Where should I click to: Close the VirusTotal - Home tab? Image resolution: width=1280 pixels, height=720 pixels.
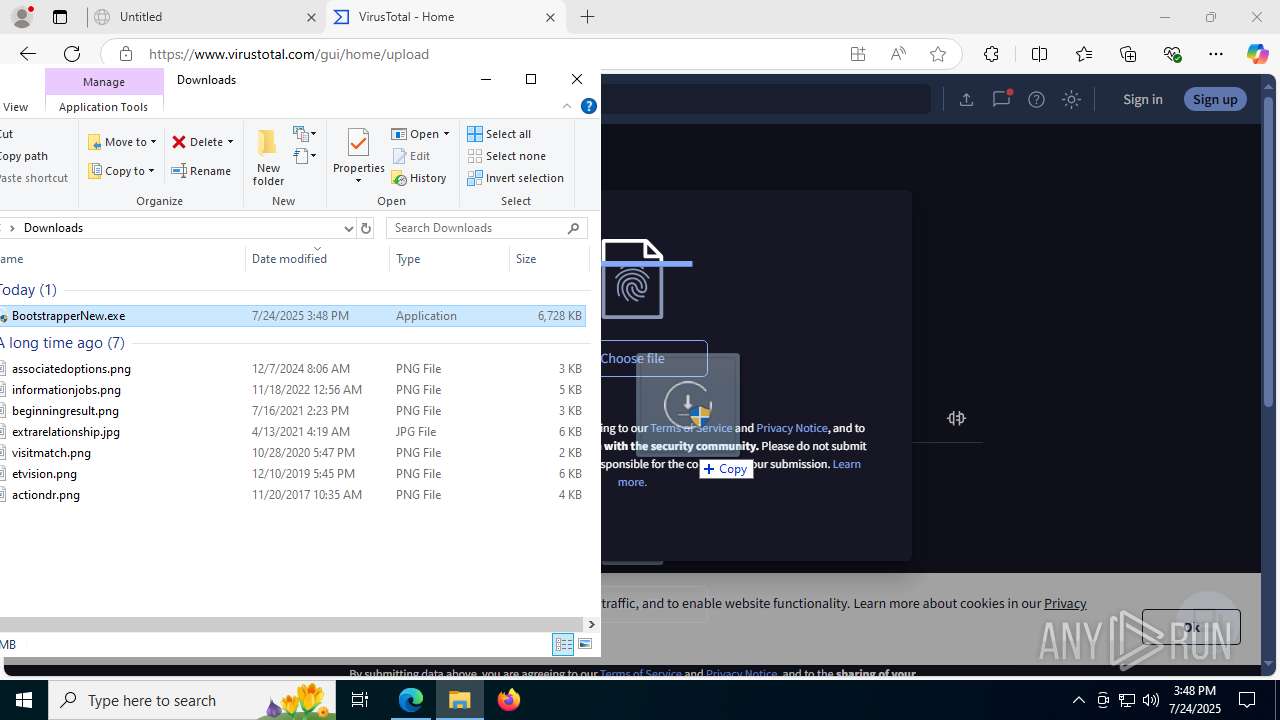click(x=550, y=17)
